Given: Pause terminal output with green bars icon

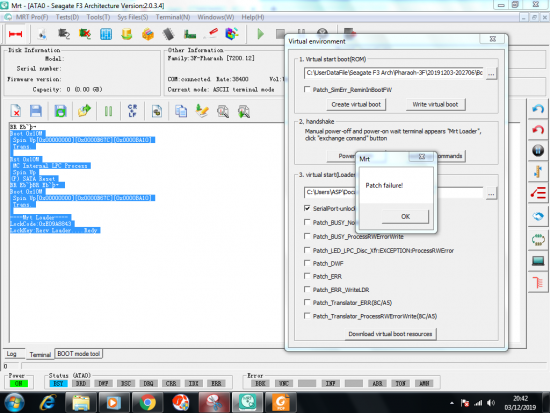Looking at the screenshot, I should (108, 111).
